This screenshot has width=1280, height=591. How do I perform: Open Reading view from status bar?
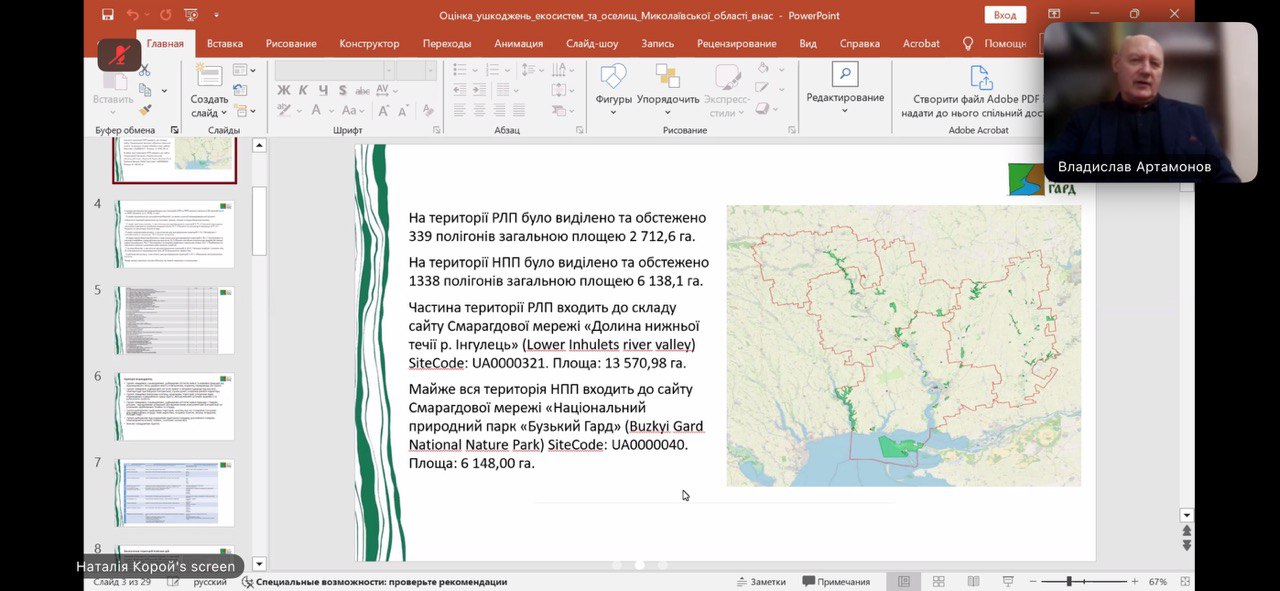pyautogui.click(x=973, y=582)
